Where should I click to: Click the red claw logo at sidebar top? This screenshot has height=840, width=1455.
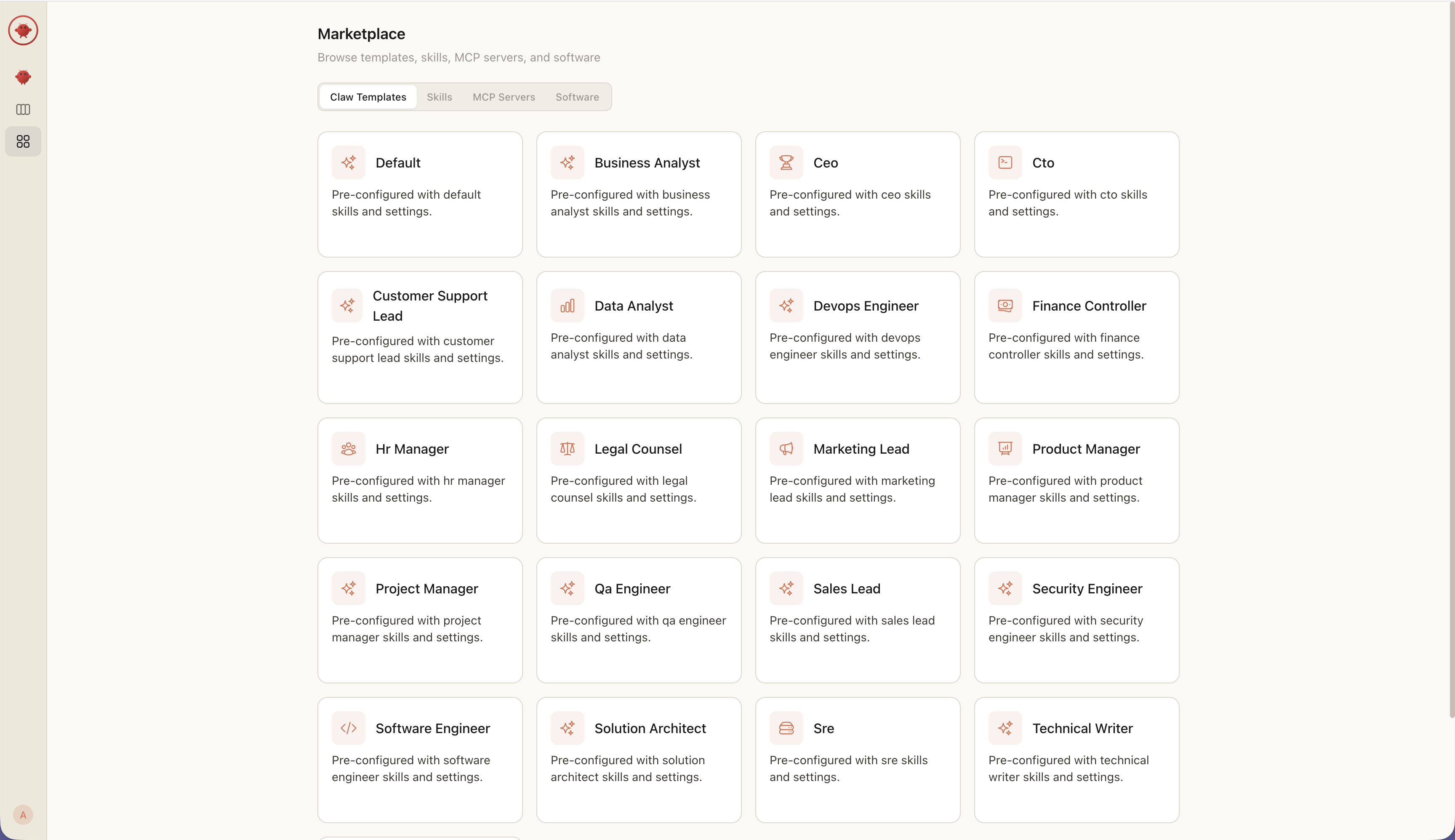click(x=23, y=30)
